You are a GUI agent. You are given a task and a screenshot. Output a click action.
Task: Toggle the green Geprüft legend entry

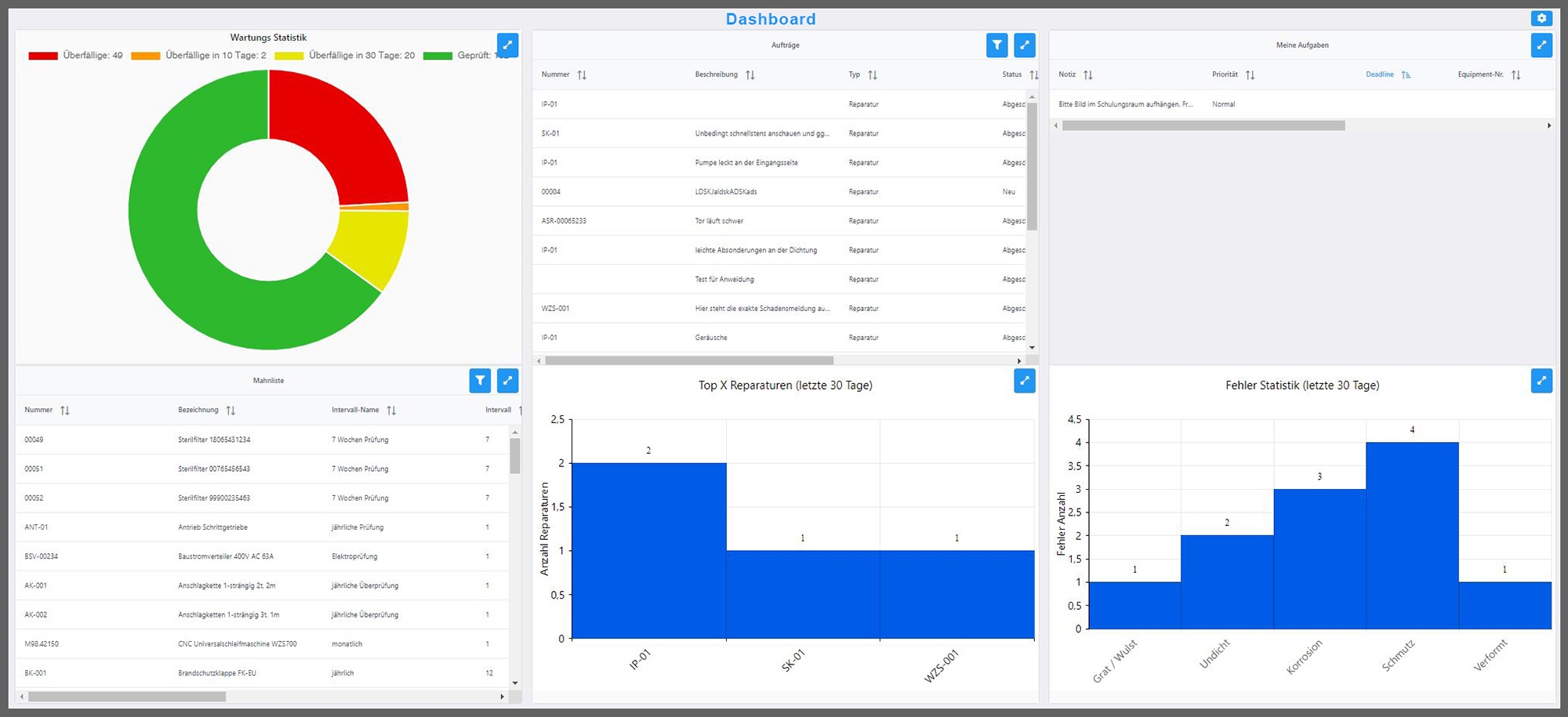point(466,56)
